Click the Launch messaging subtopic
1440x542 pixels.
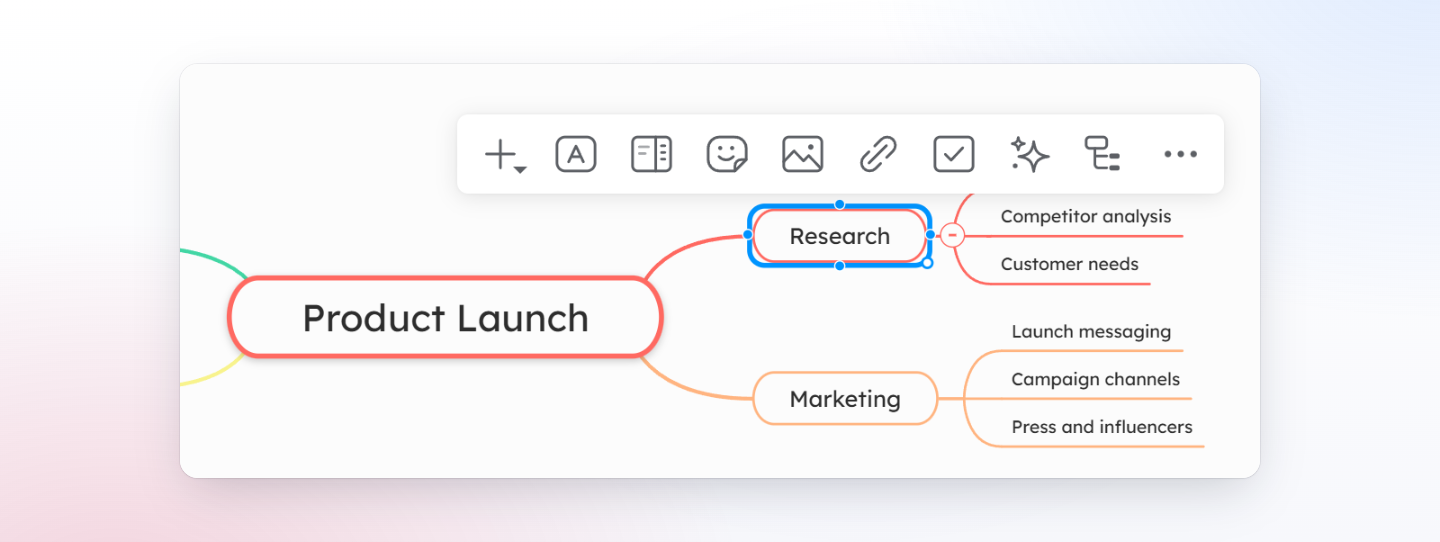(1091, 331)
